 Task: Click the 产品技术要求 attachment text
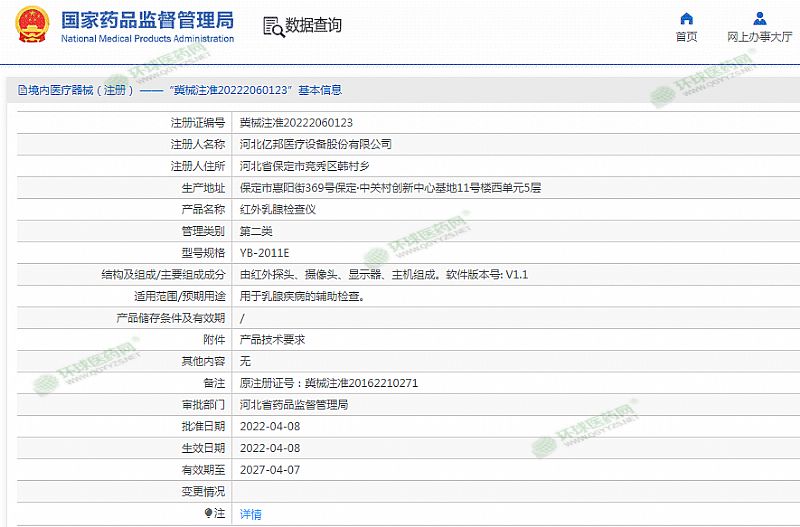click(272, 339)
